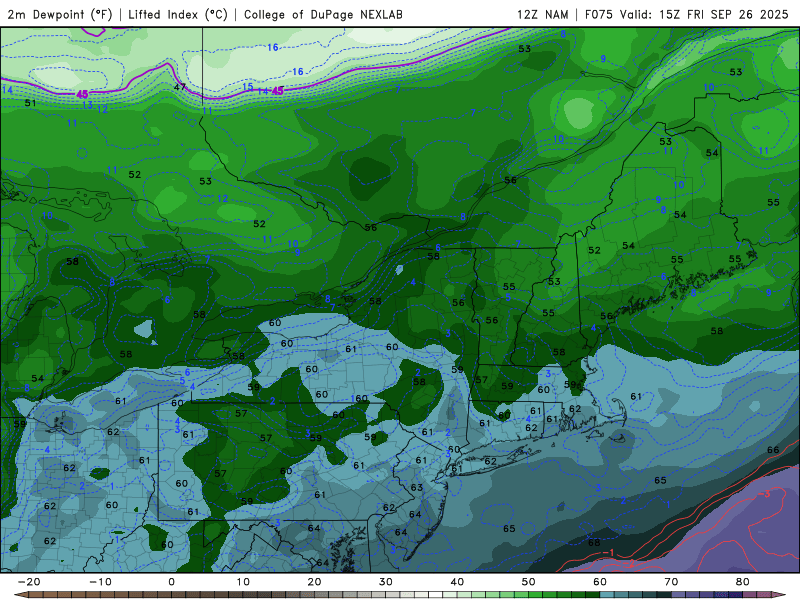800x600 pixels.
Task: Click the red -1 lifted index contour label
Action: [x=607, y=553]
